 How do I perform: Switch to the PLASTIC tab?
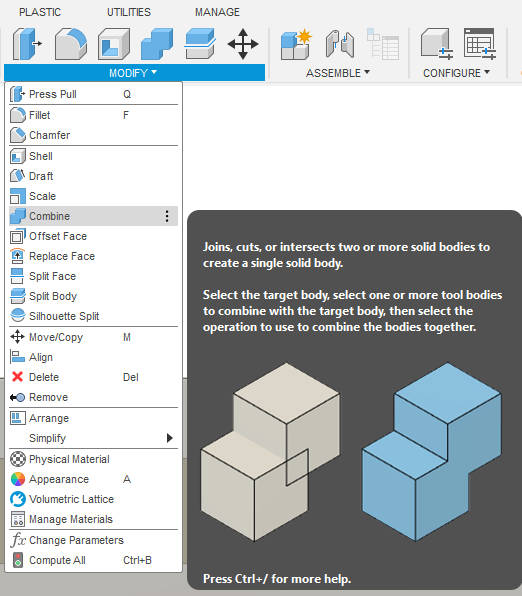point(40,12)
